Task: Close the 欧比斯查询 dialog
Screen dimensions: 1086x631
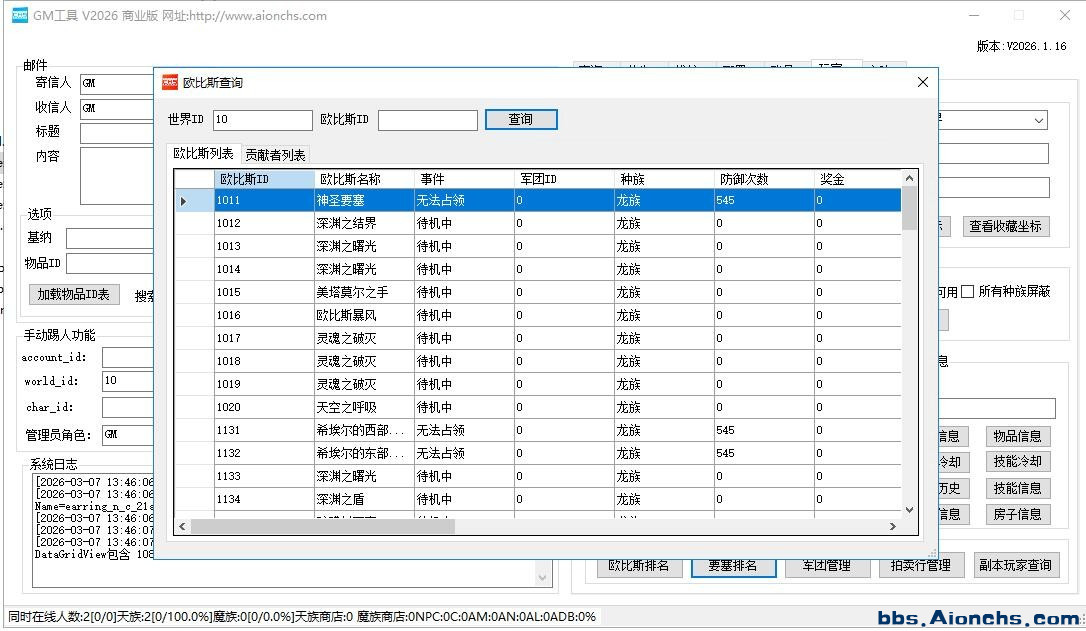Action: coord(922,82)
